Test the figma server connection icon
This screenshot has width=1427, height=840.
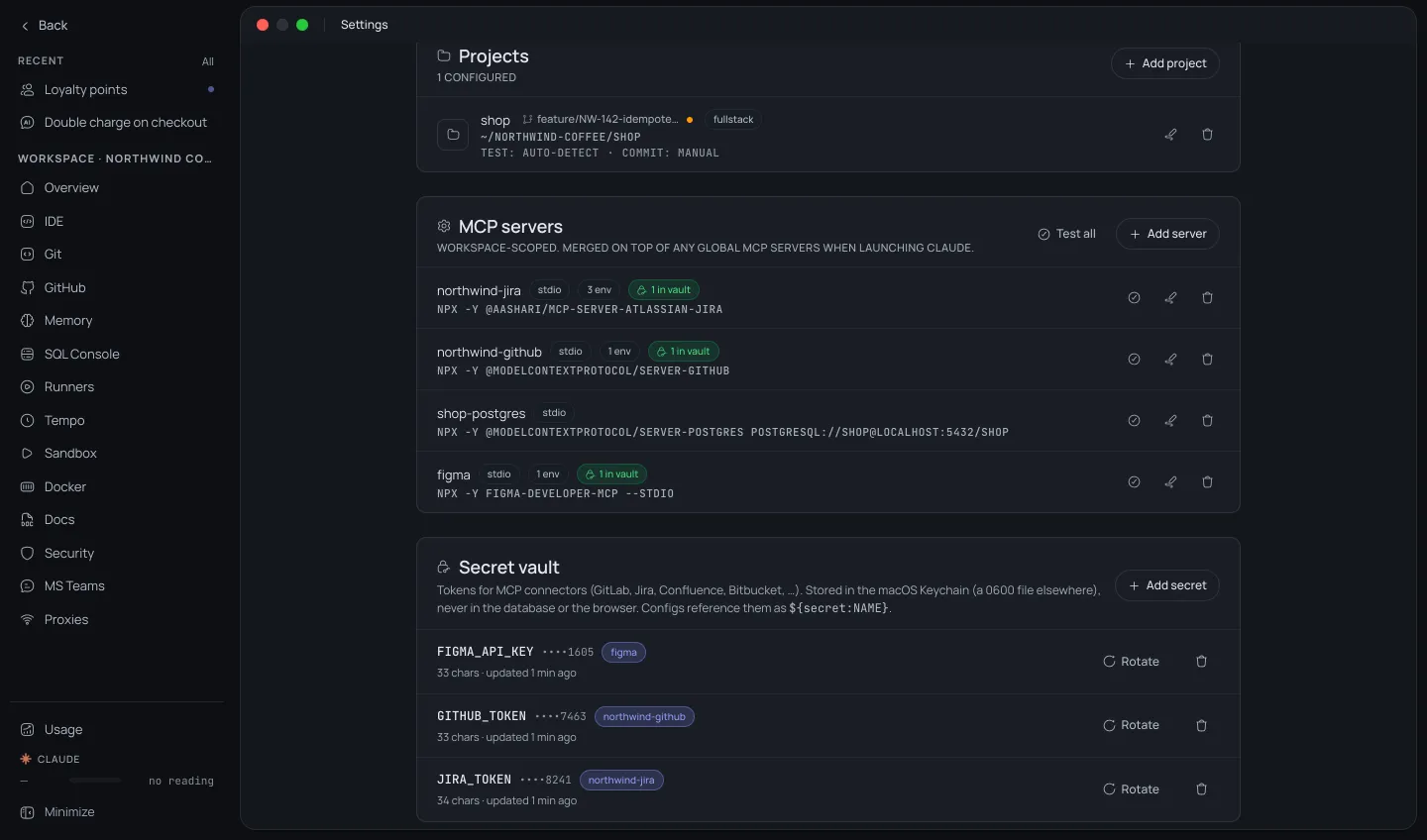click(1134, 482)
